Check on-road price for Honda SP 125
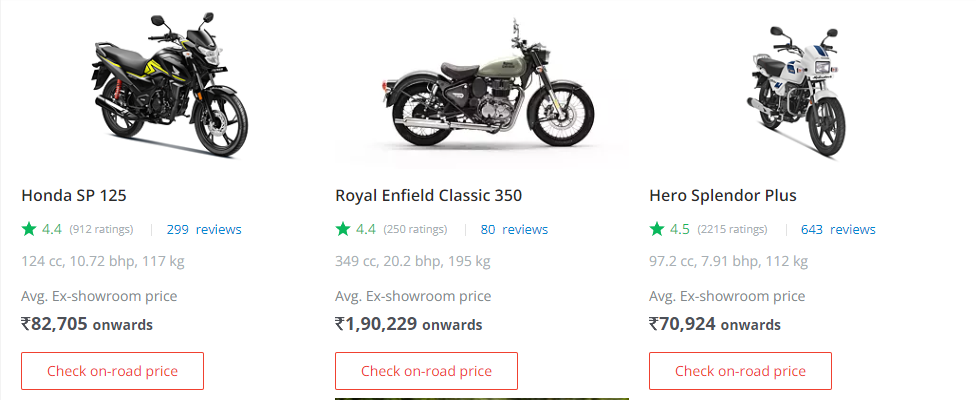The height and width of the screenshot is (400, 976). [112, 371]
